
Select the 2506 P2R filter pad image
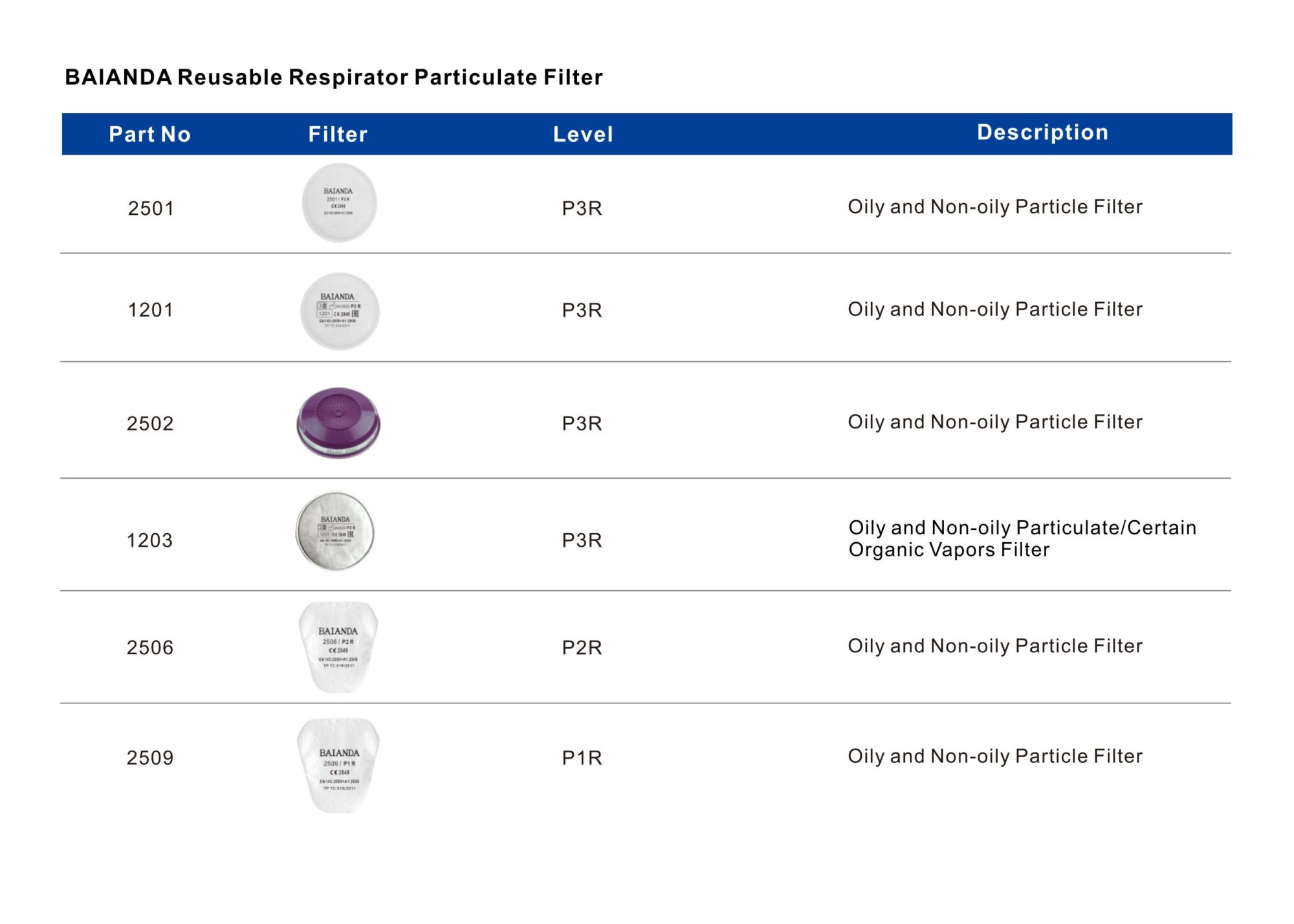tap(338, 648)
